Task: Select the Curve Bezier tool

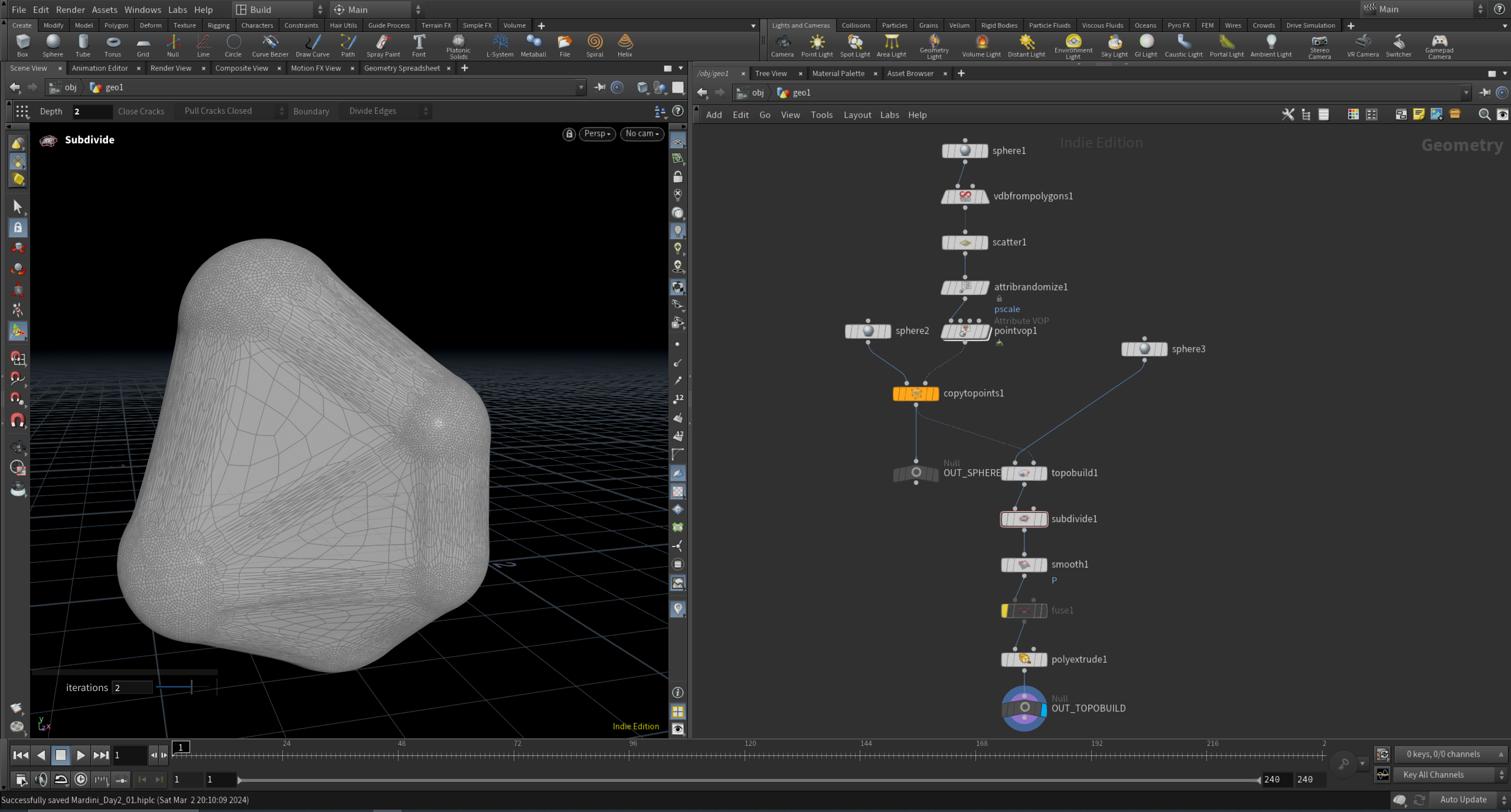Action: (270, 45)
